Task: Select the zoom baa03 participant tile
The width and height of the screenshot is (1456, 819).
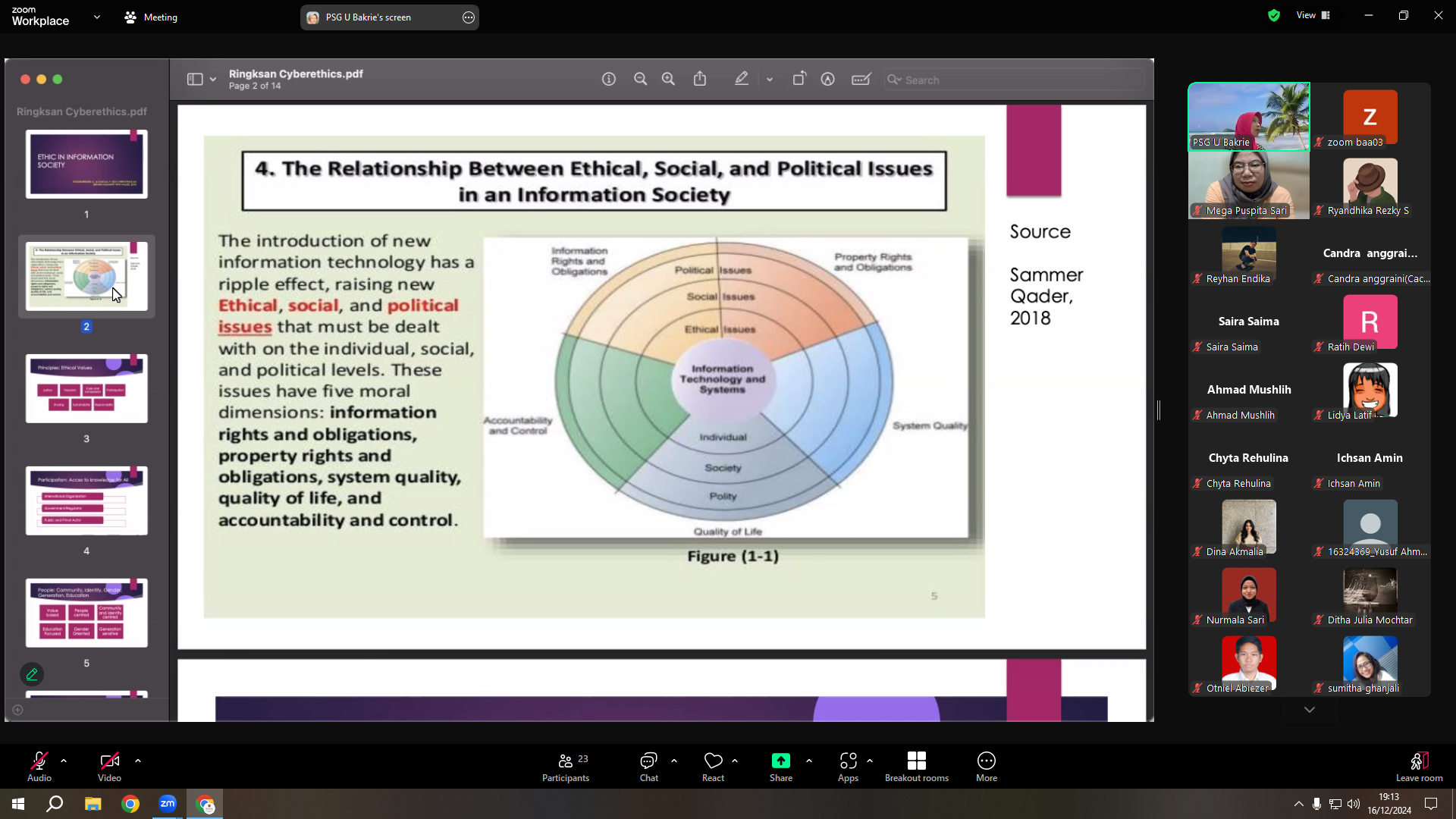Action: [x=1370, y=117]
